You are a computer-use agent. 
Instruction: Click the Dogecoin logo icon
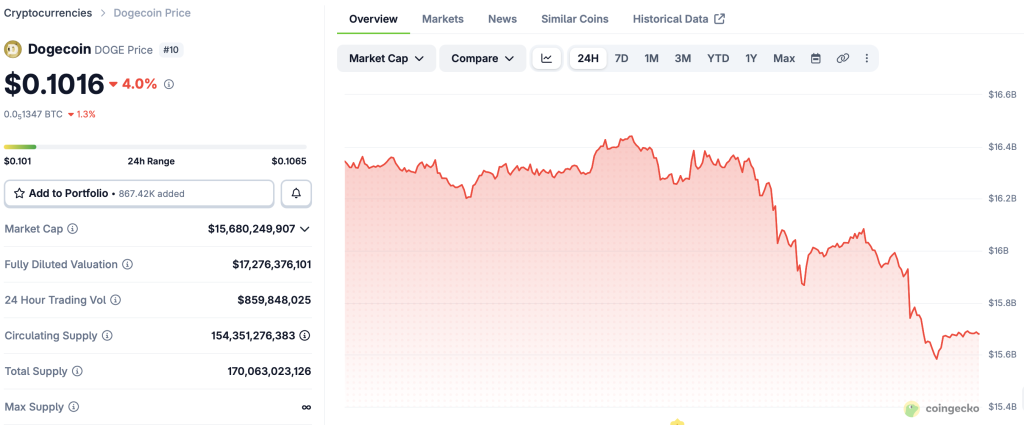[x=13, y=50]
